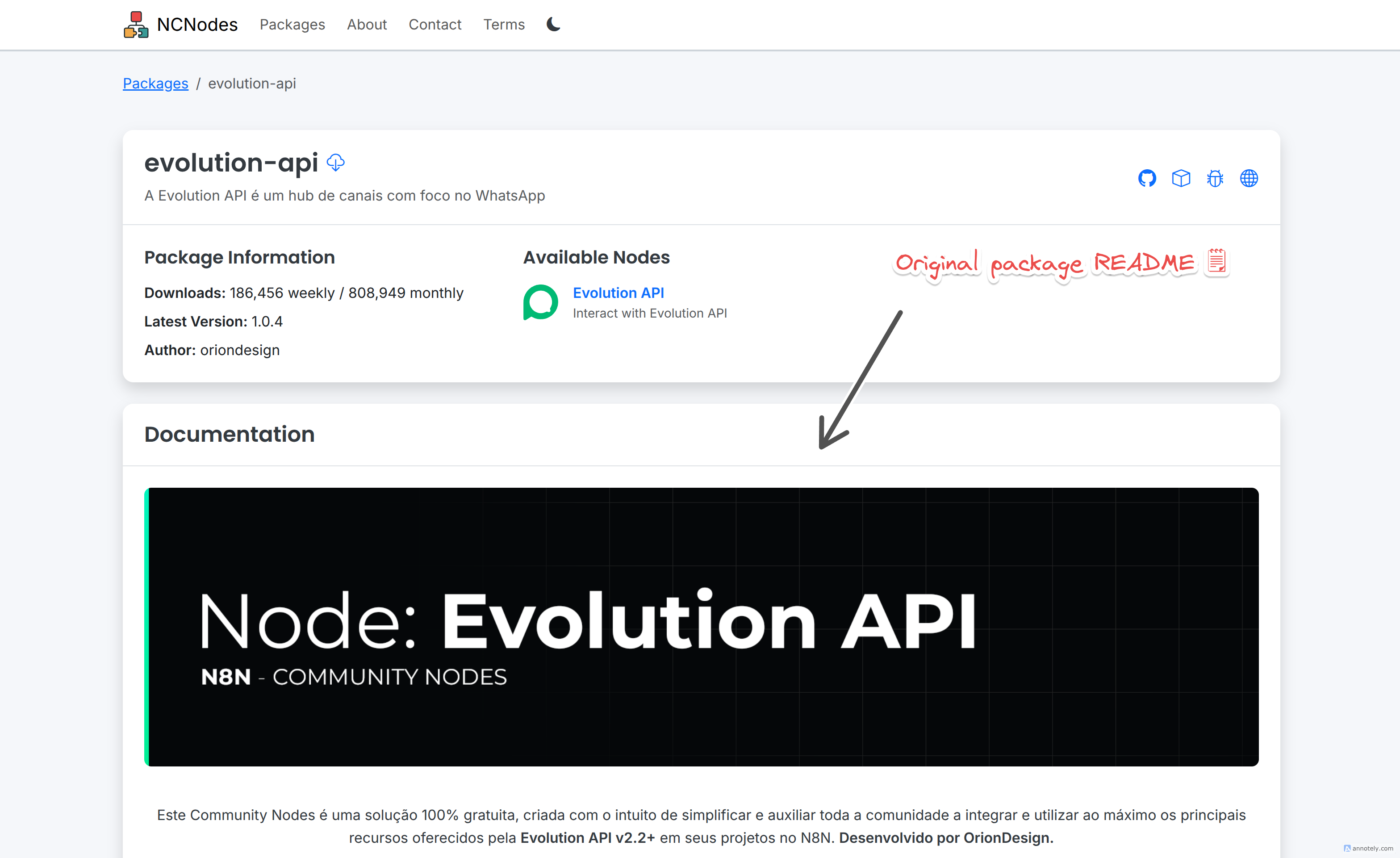Image resolution: width=1400 pixels, height=858 pixels.
Task: Click the green Evolution API node icon
Action: (x=540, y=302)
